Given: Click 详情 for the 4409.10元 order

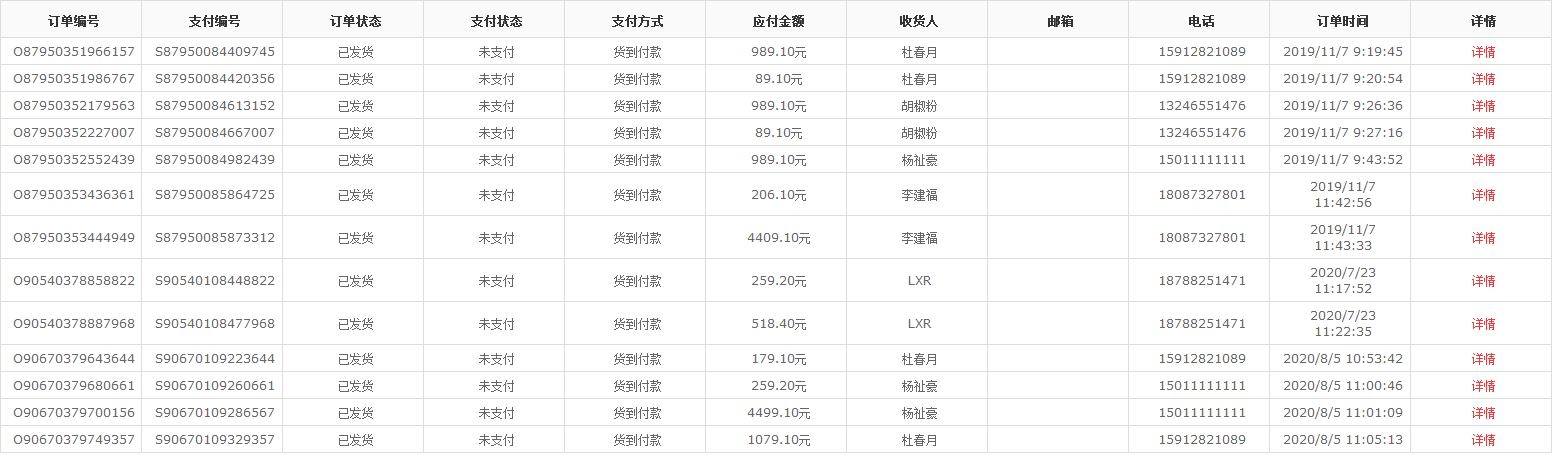Looking at the screenshot, I should coord(1482,238).
